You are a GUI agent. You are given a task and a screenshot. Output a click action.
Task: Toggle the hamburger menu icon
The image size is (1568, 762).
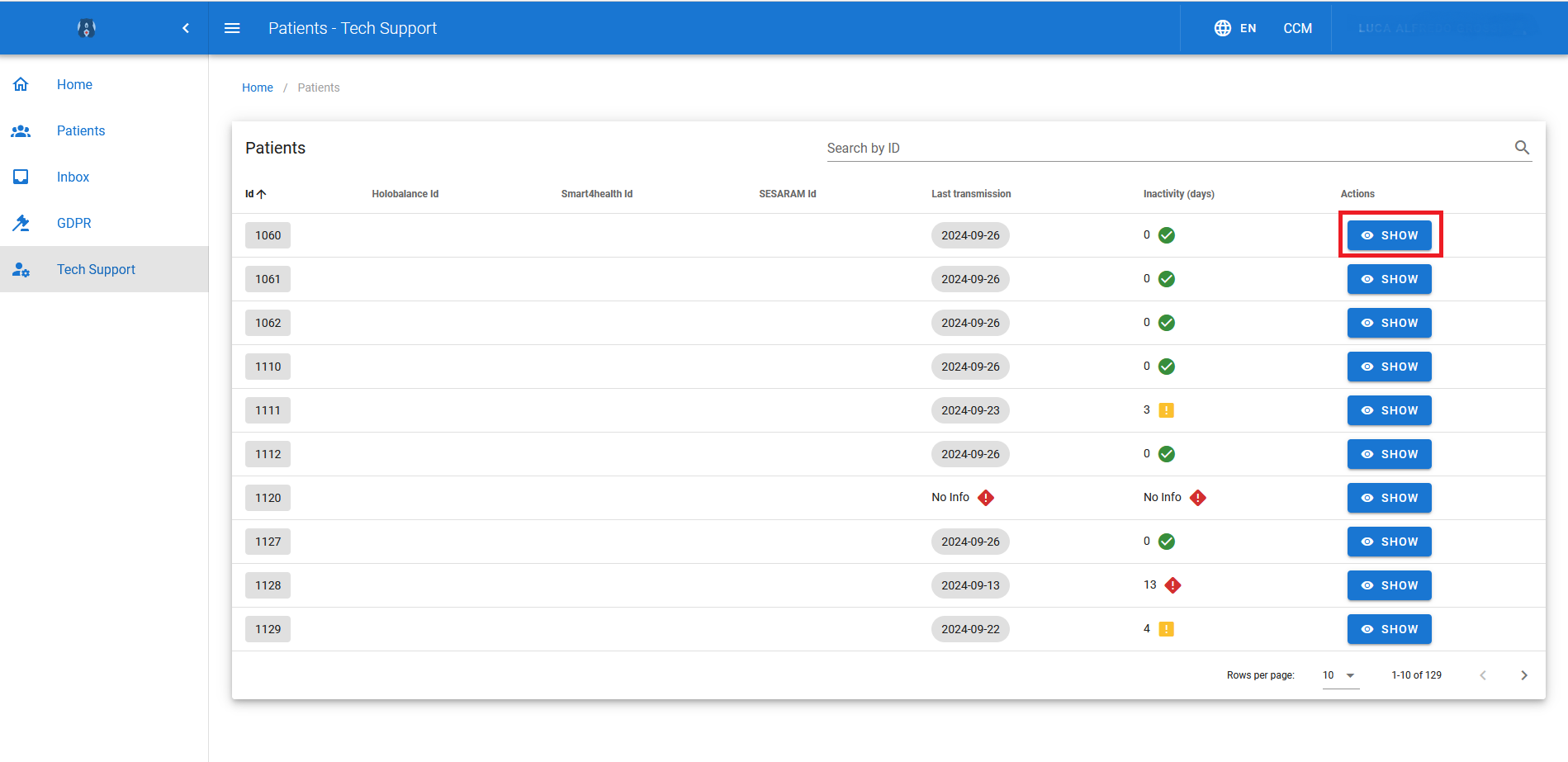point(232,28)
